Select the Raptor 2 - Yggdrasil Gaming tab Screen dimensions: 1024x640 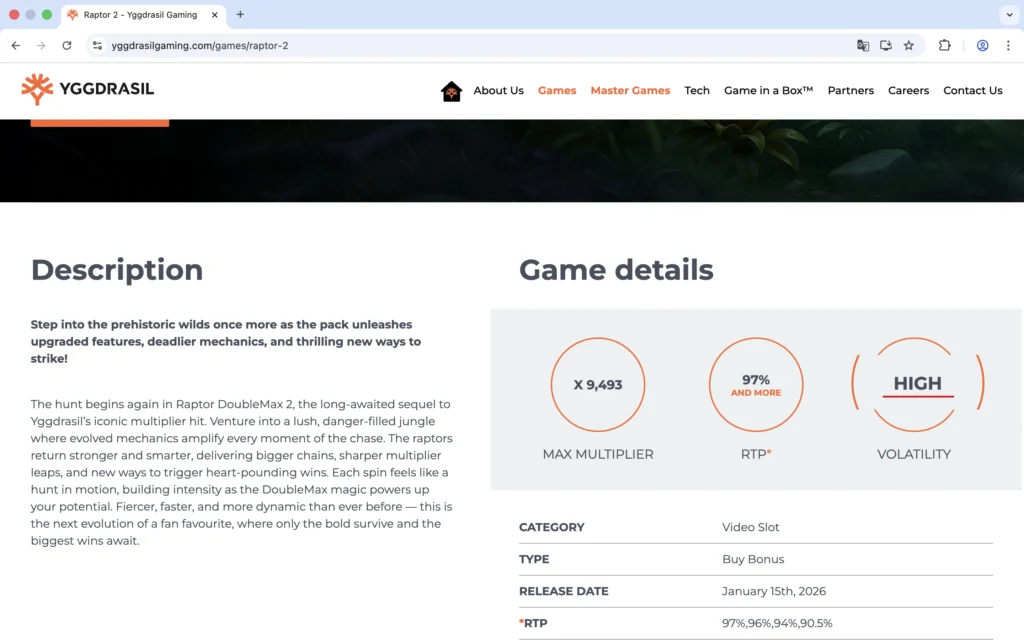click(144, 15)
